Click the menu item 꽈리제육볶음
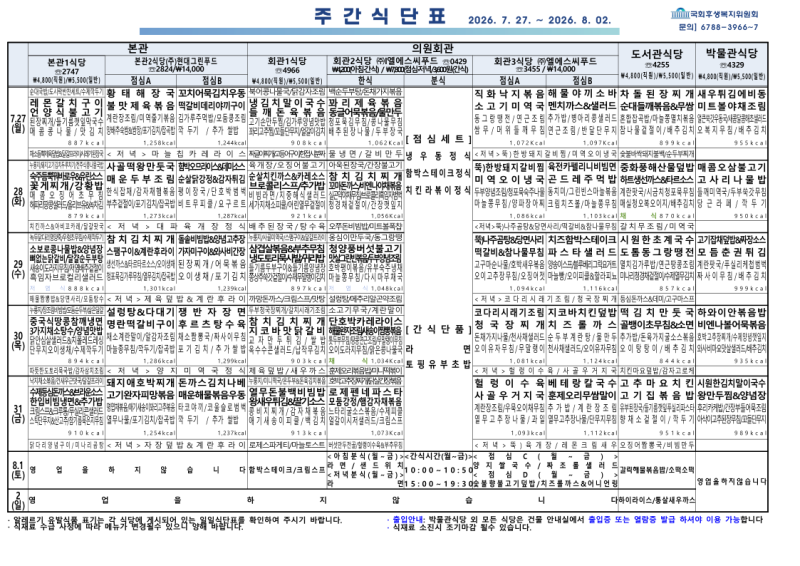The width and height of the screenshot is (800, 566). (365, 102)
